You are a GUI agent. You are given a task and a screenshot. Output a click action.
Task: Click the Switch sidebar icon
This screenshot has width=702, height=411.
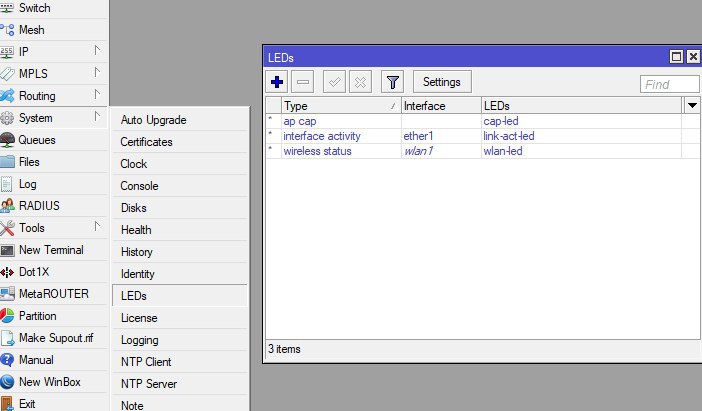[x=7, y=8]
